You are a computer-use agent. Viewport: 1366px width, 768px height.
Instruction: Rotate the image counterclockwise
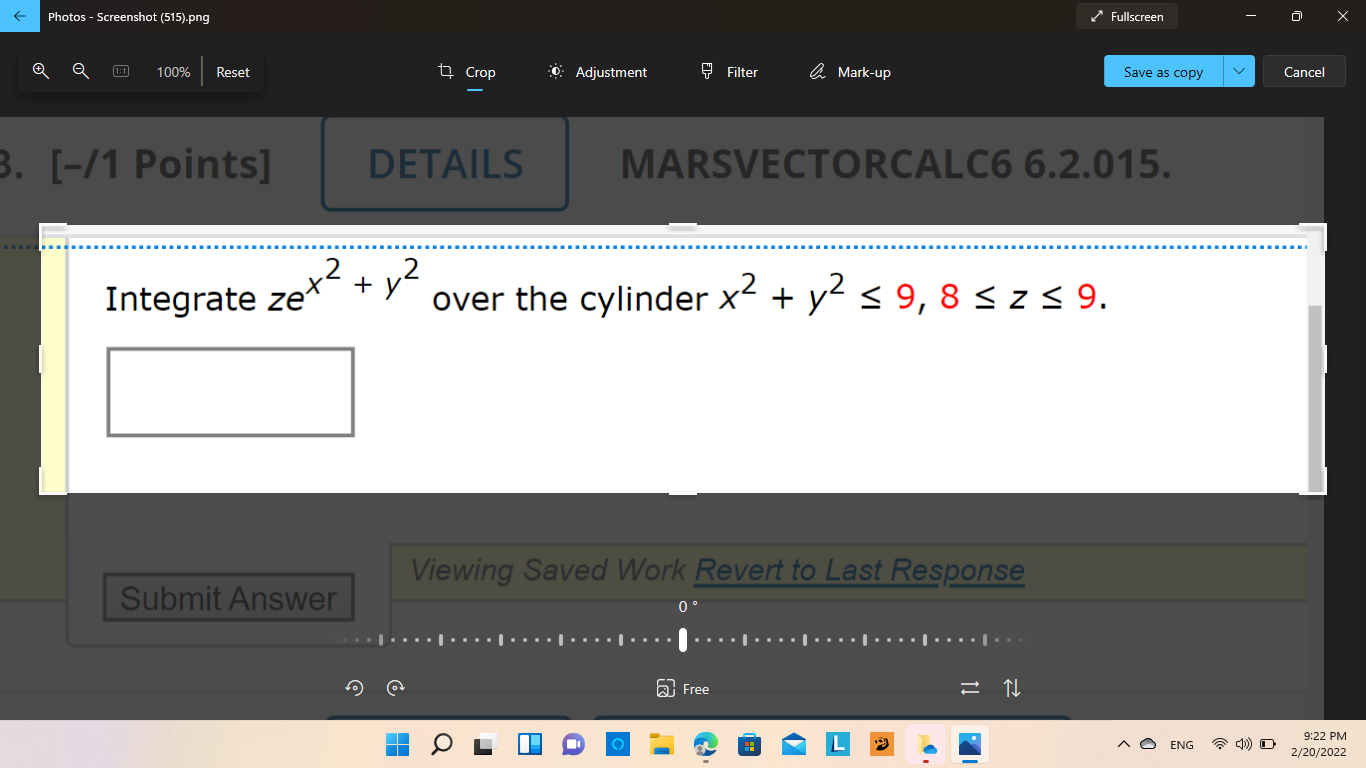coord(353,688)
